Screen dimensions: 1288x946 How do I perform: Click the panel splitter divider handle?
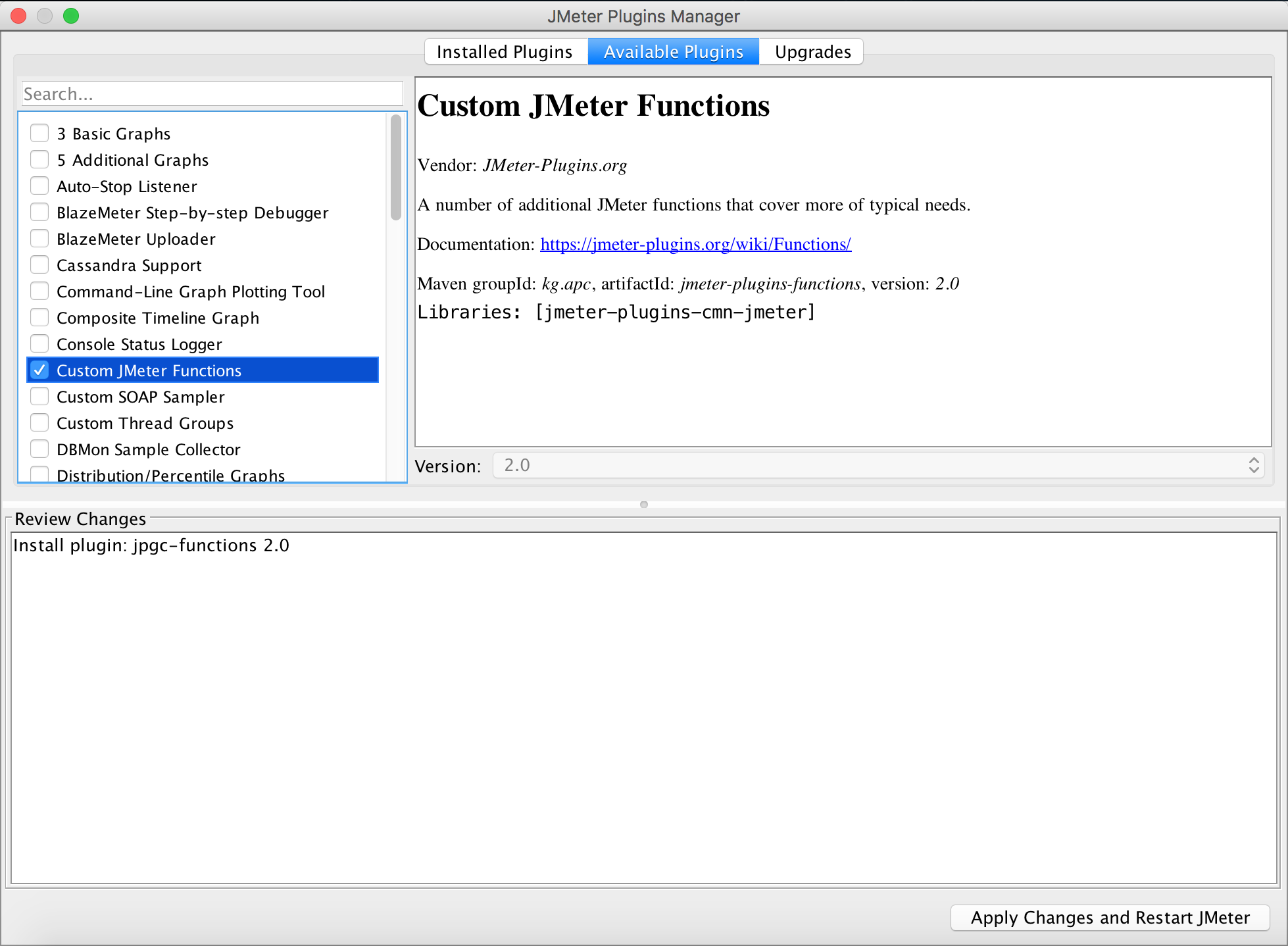(x=643, y=505)
